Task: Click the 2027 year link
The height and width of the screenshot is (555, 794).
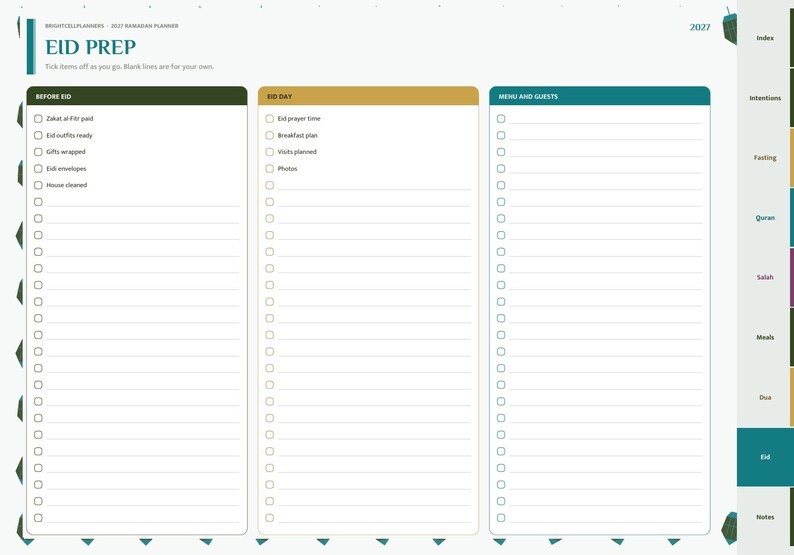Action: pyautogui.click(x=700, y=27)
